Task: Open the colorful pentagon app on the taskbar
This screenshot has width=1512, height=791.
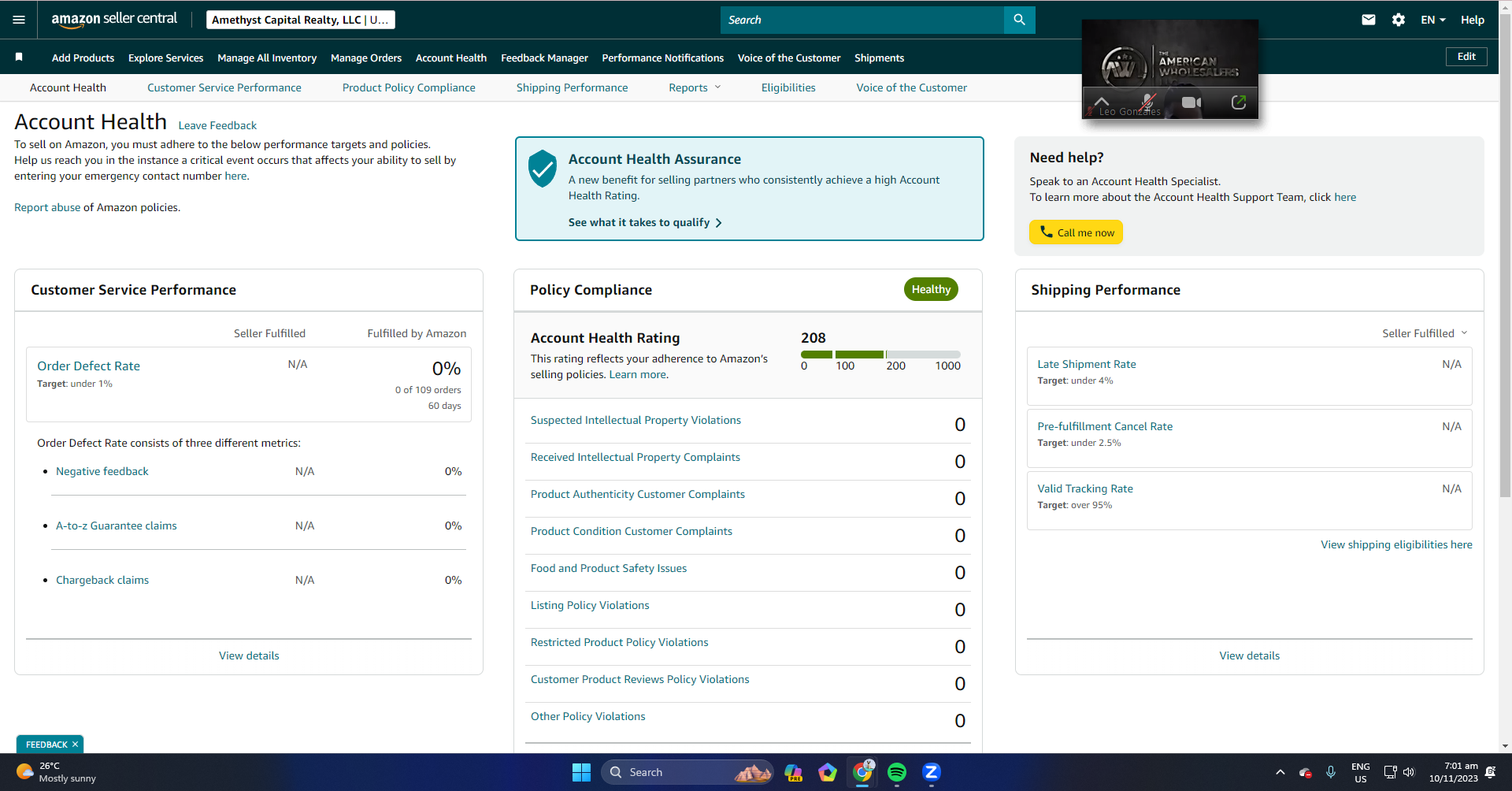Action: click(x=828, y=772)
